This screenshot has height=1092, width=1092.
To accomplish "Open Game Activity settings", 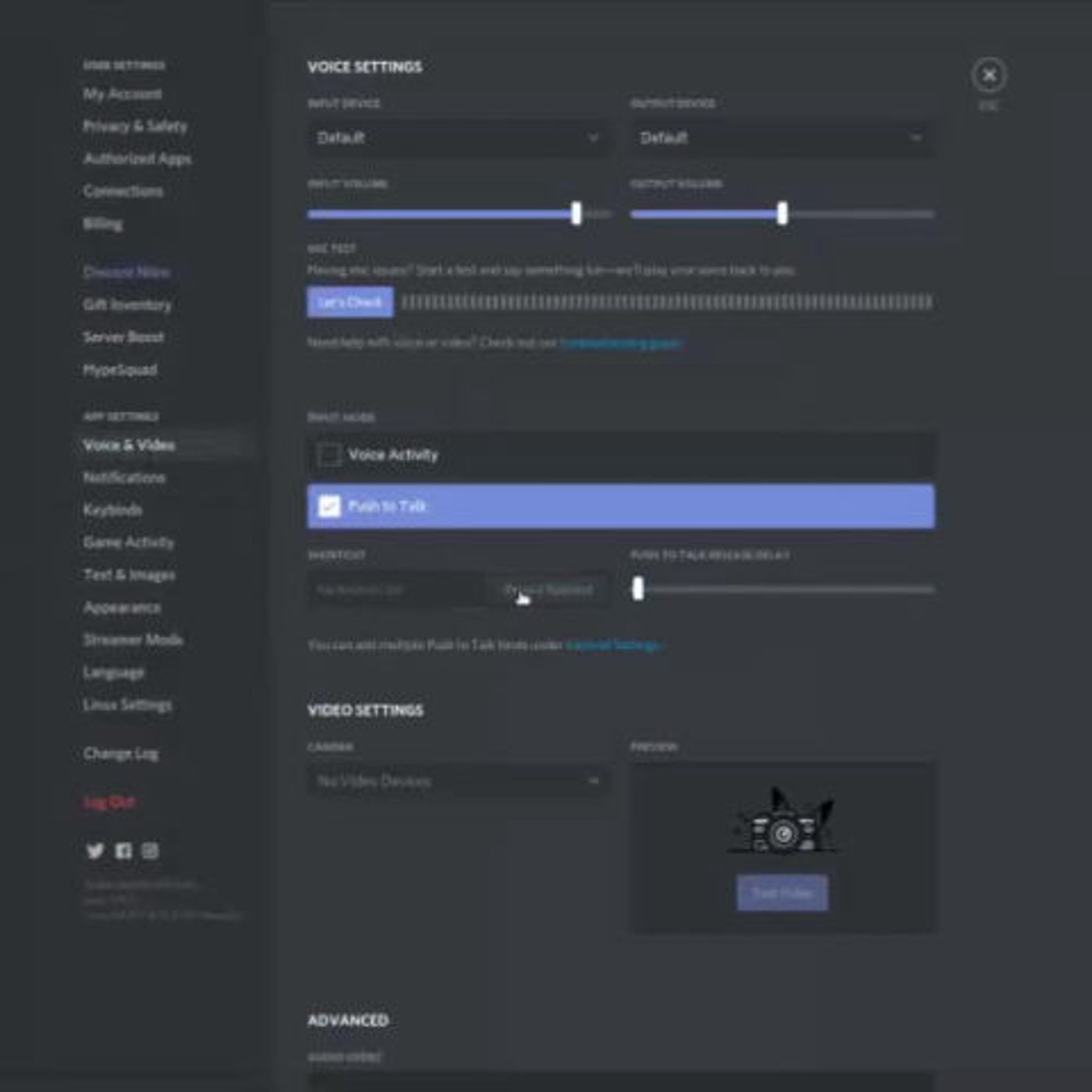I will tap(129, 542).
